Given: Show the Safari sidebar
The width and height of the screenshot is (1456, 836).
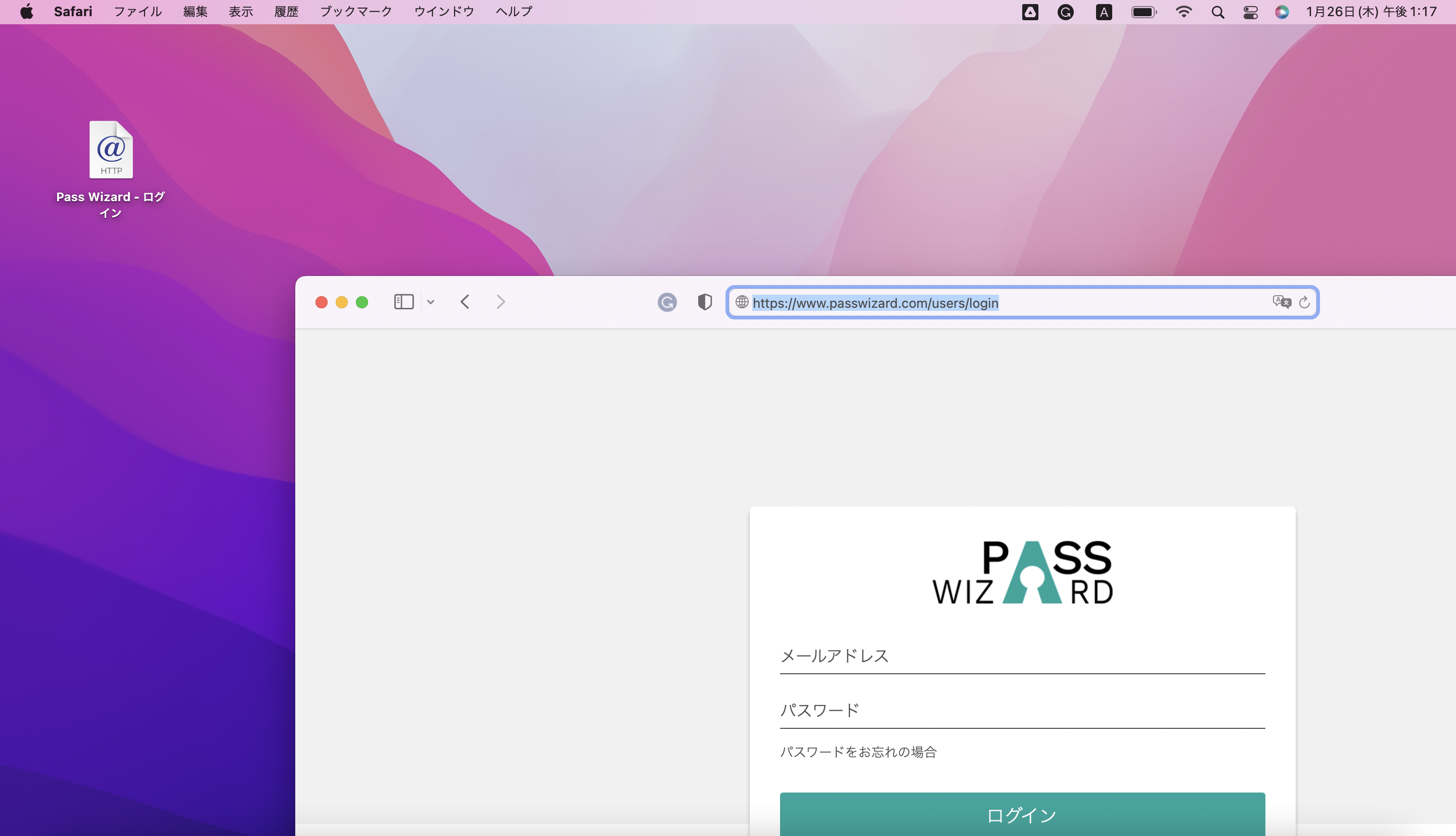Looking at the screenshot, I should (403, 301).
